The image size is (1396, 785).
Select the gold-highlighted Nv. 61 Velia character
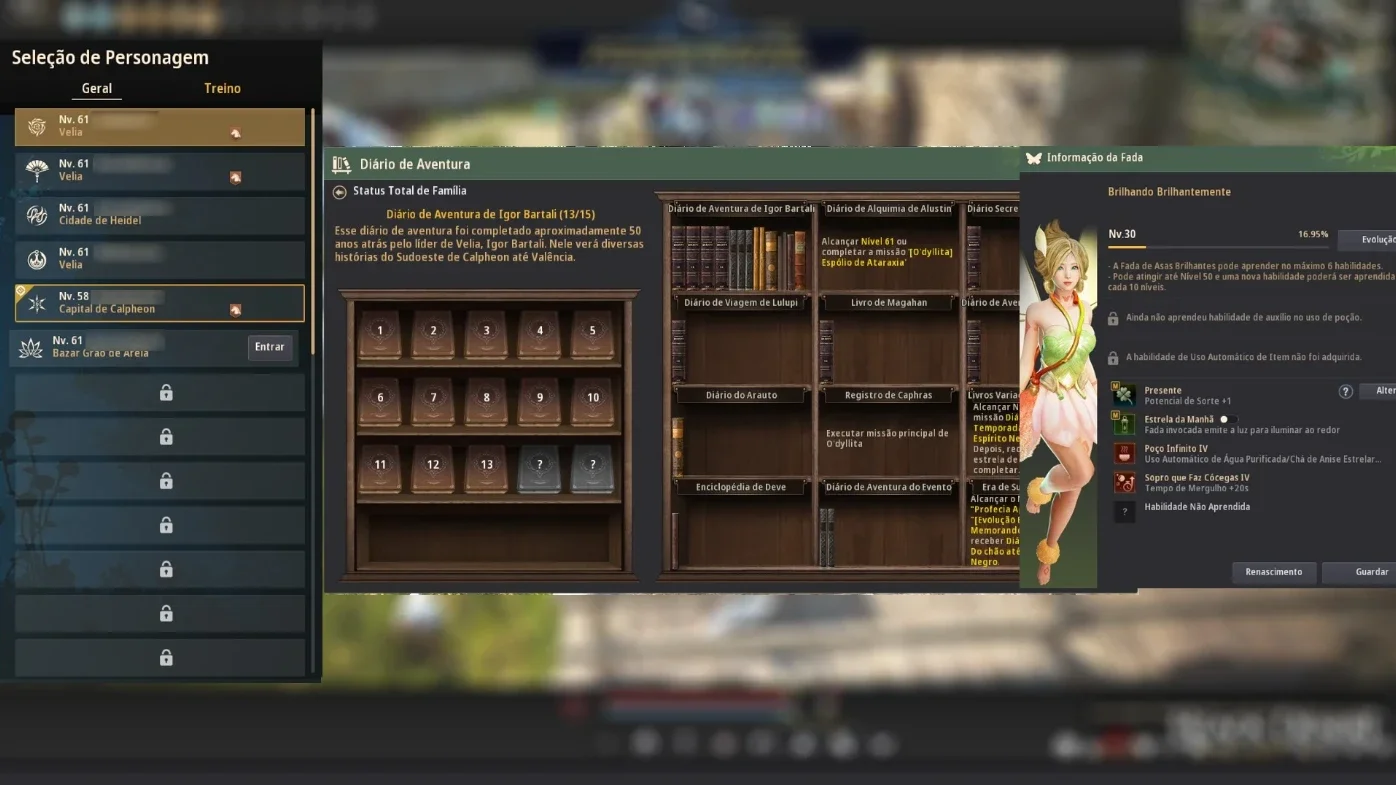[160, 127]
